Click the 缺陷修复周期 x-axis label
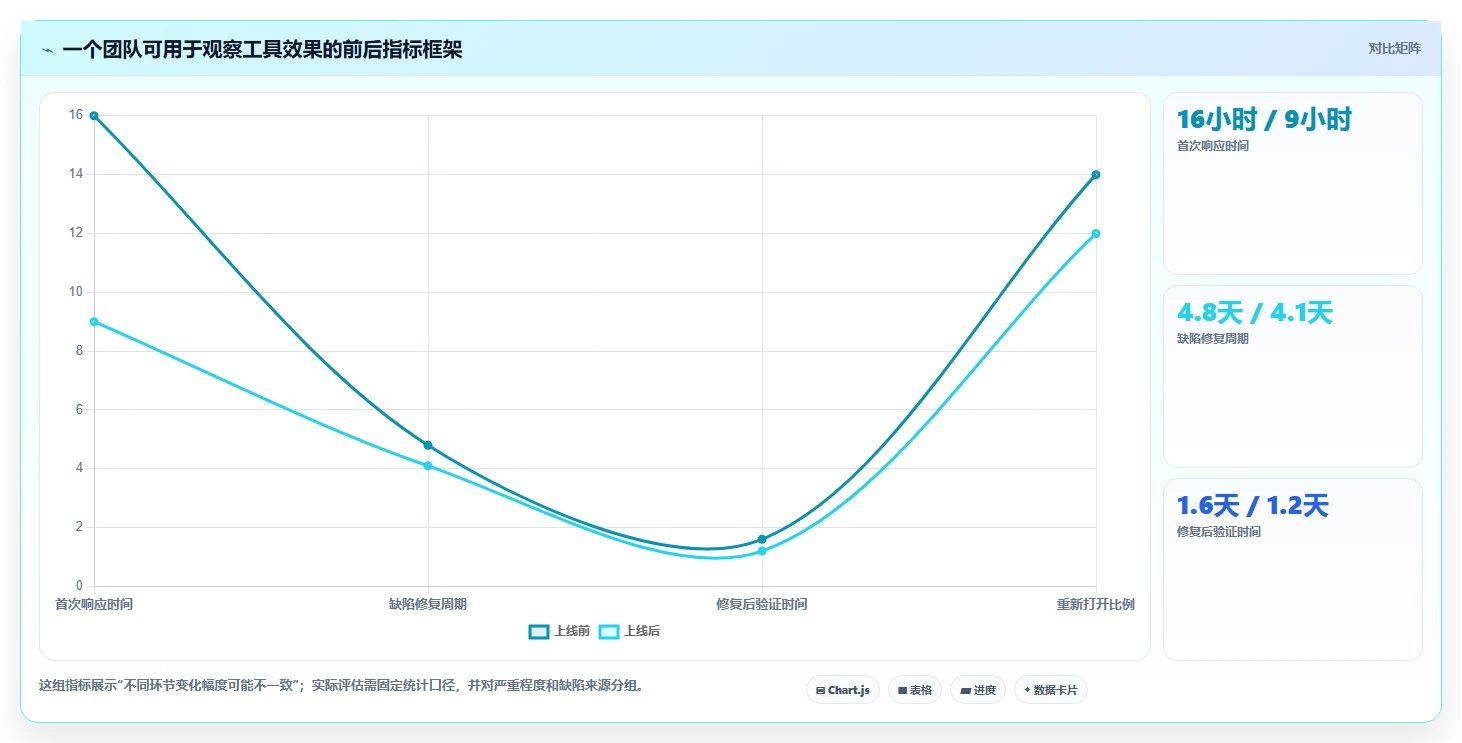Viewport: 1462px width, 743px height. 428,604
